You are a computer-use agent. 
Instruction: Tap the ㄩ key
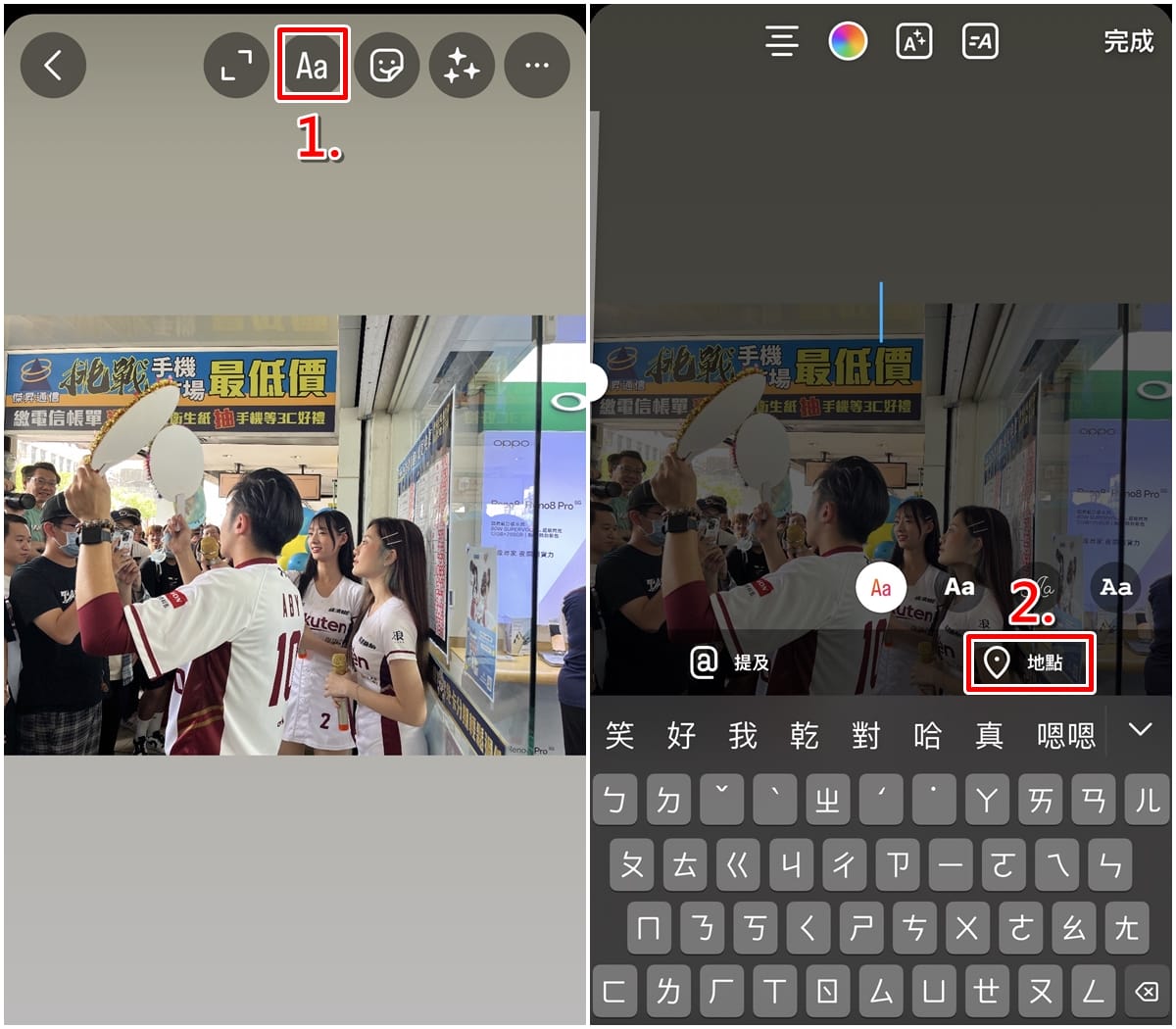point(934,992)
